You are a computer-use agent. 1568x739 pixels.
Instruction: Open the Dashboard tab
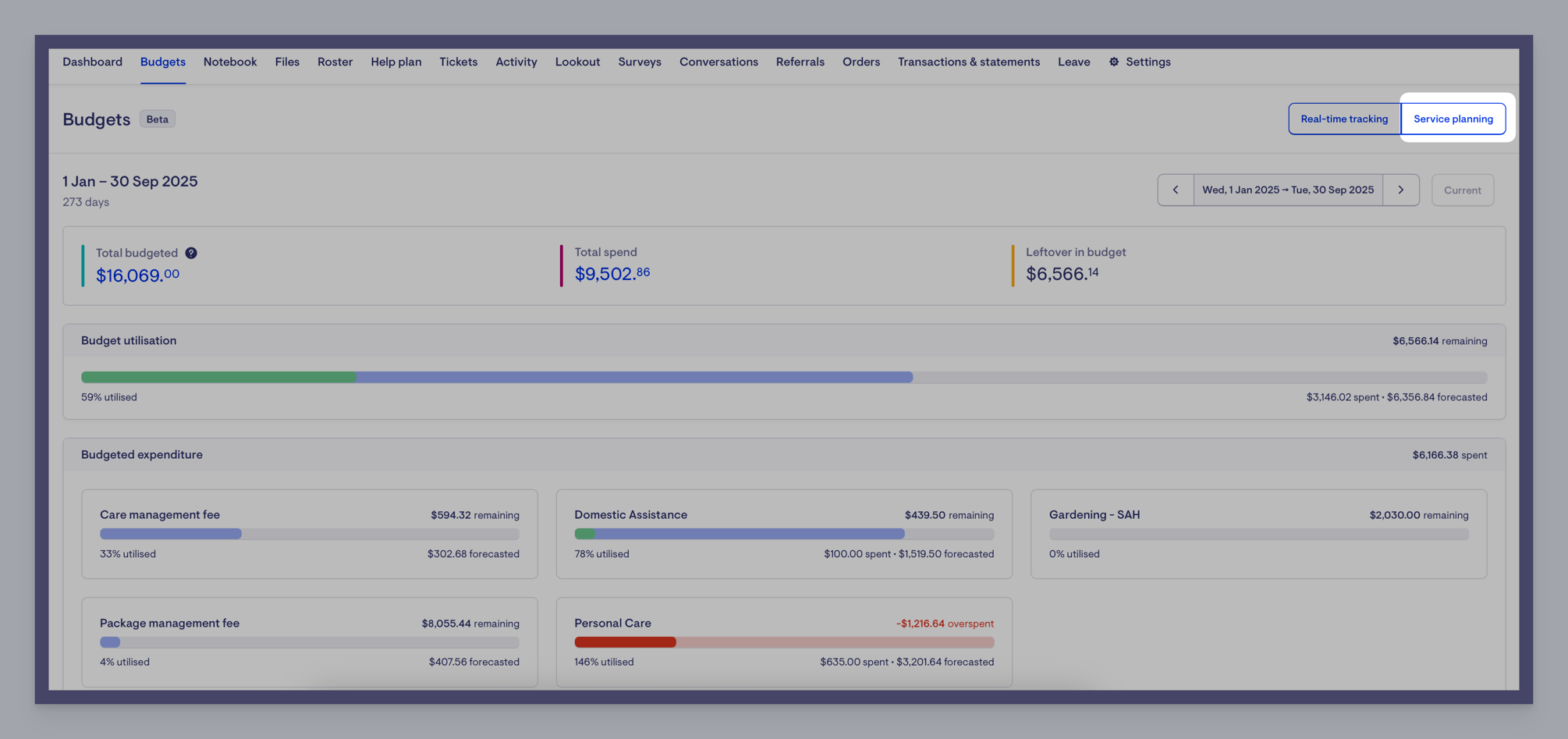[x=92, y=62]
